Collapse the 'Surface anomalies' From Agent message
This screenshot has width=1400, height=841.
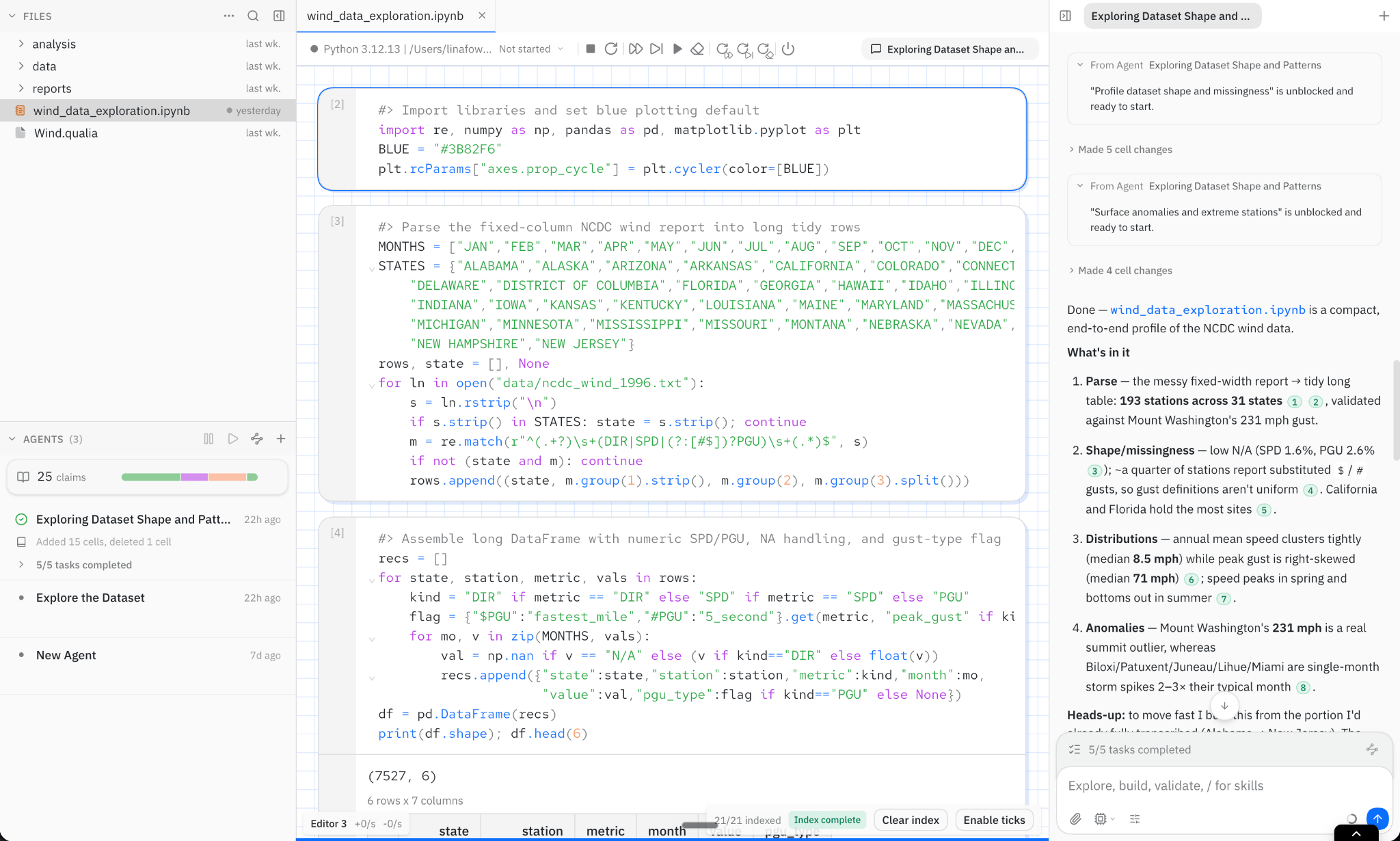(1080, 186)
